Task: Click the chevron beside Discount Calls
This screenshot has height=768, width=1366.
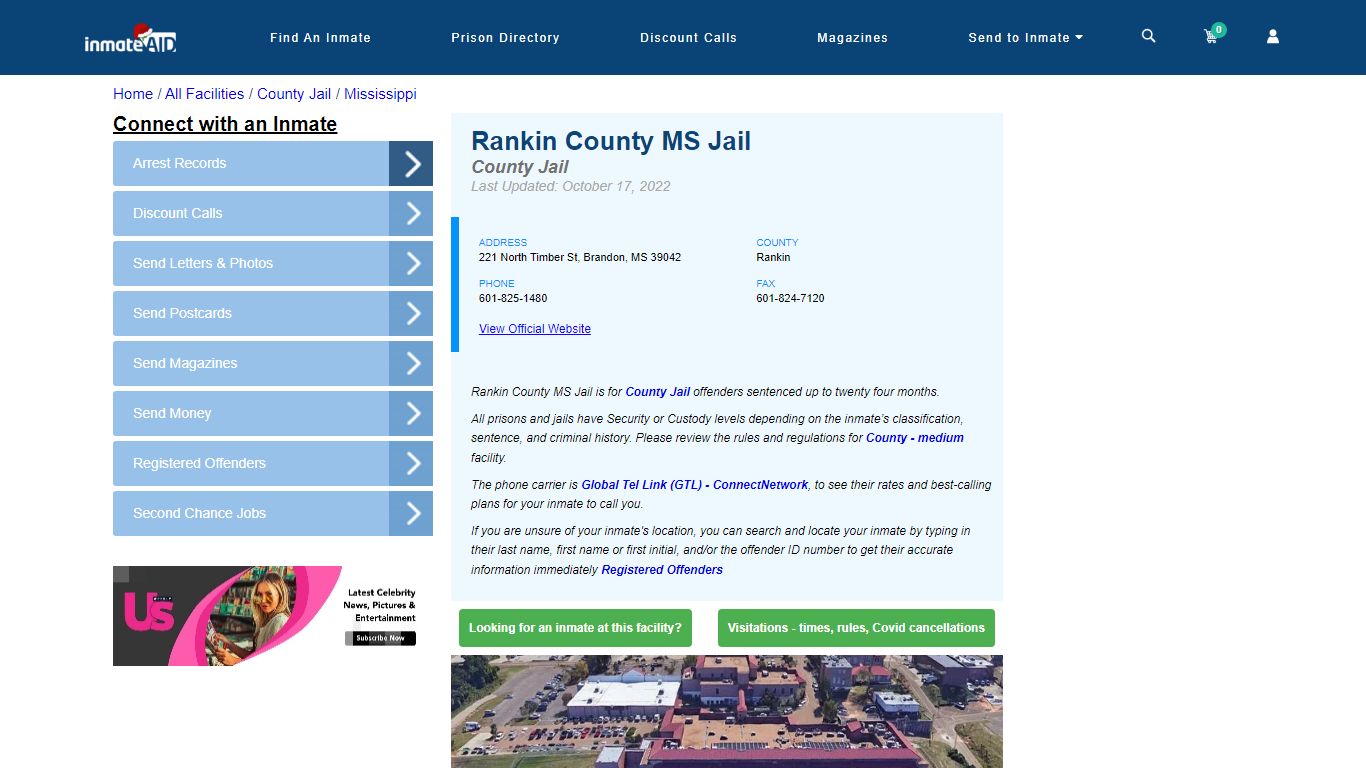Action: (x=411, y=213)
